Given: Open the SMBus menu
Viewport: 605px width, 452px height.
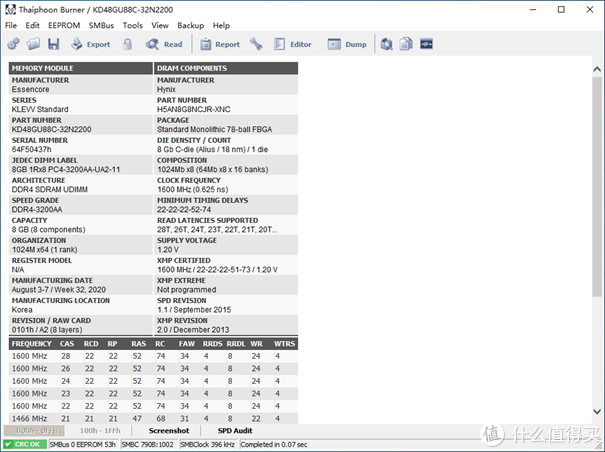Looking at the screenshot, I should tap(101, 25).
